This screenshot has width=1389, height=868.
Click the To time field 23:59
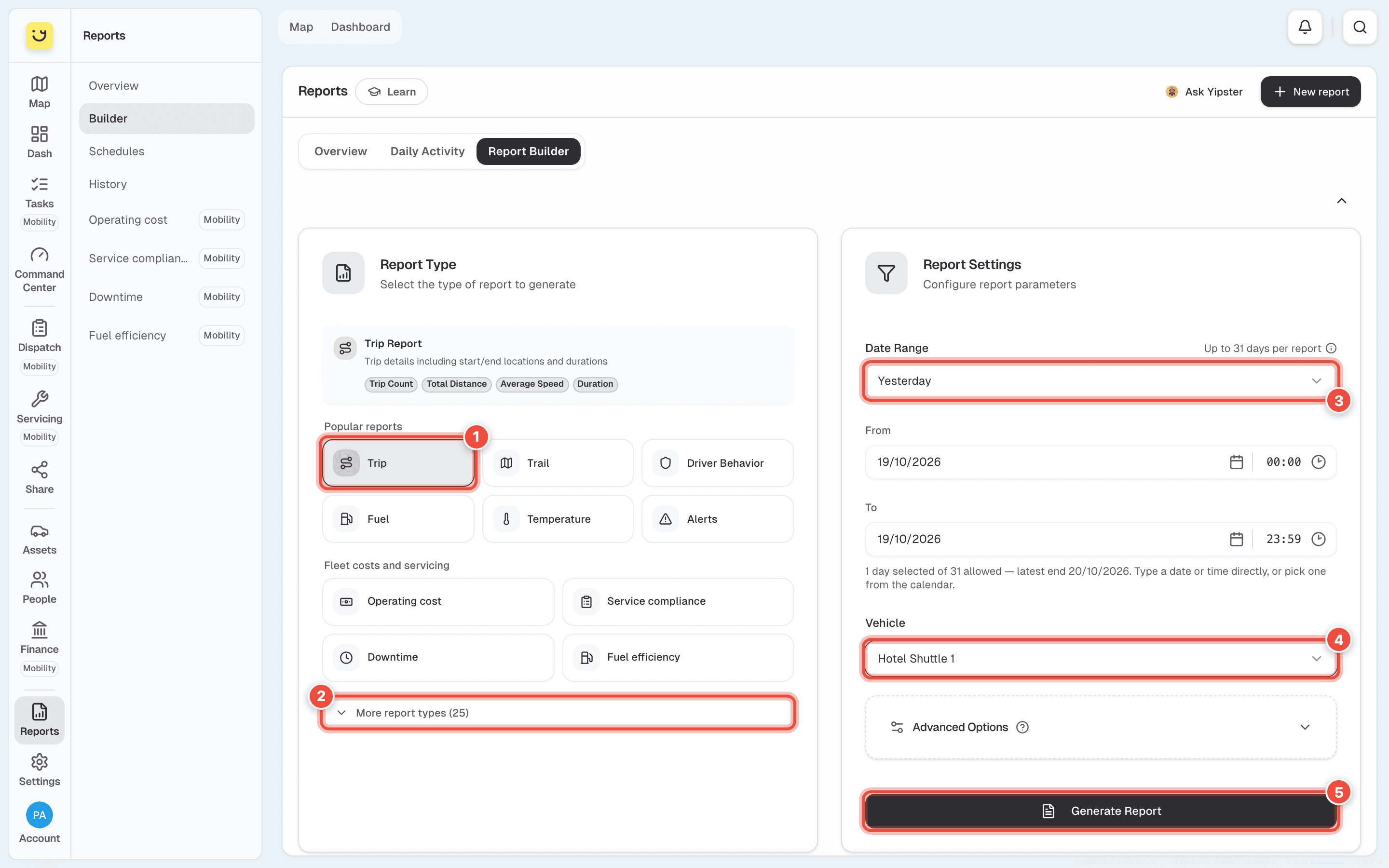pyautogui.click(x=1283, y=539)
